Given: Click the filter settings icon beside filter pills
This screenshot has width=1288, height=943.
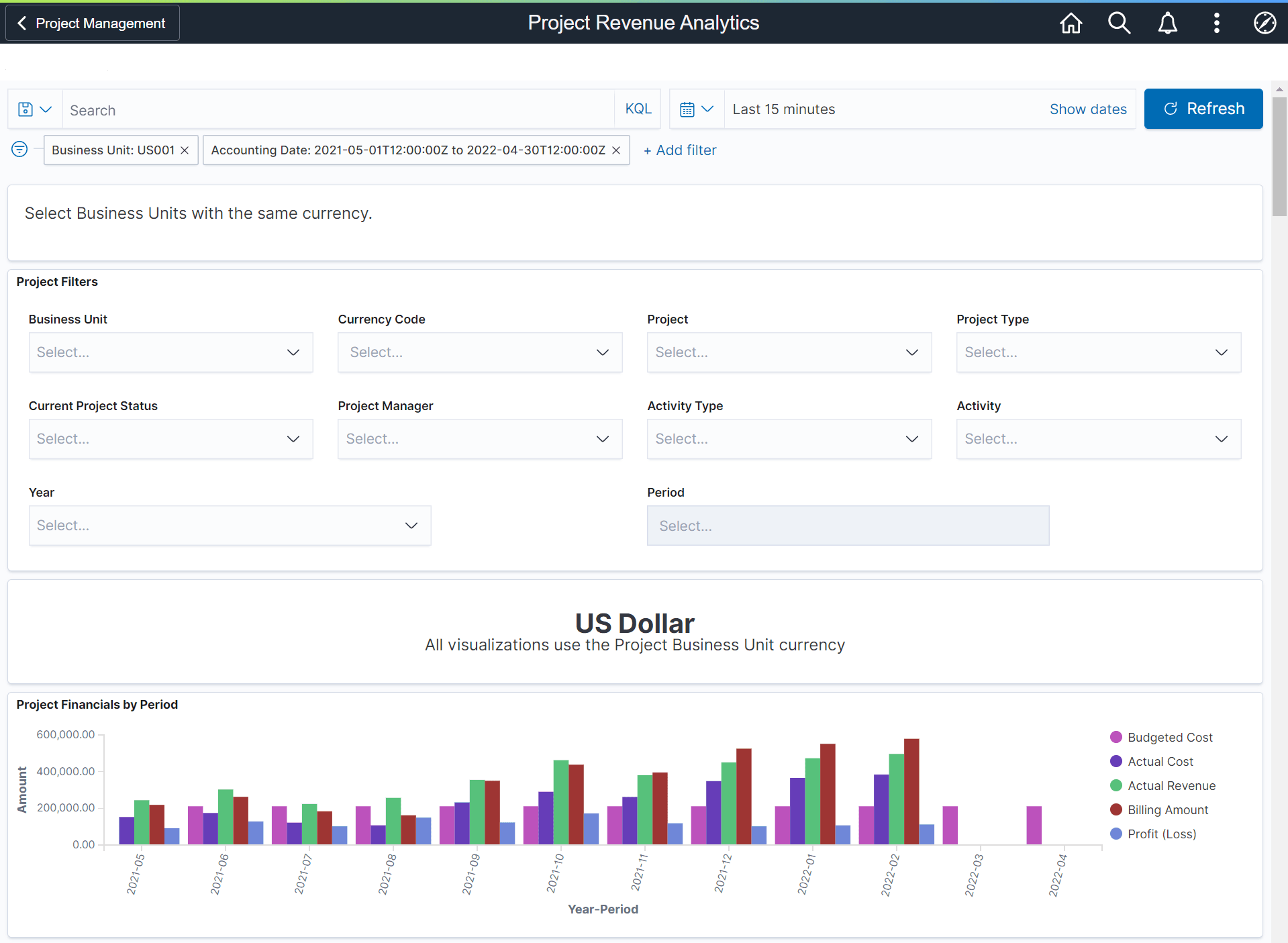Looking at the screenshot, I should [19, 149].
